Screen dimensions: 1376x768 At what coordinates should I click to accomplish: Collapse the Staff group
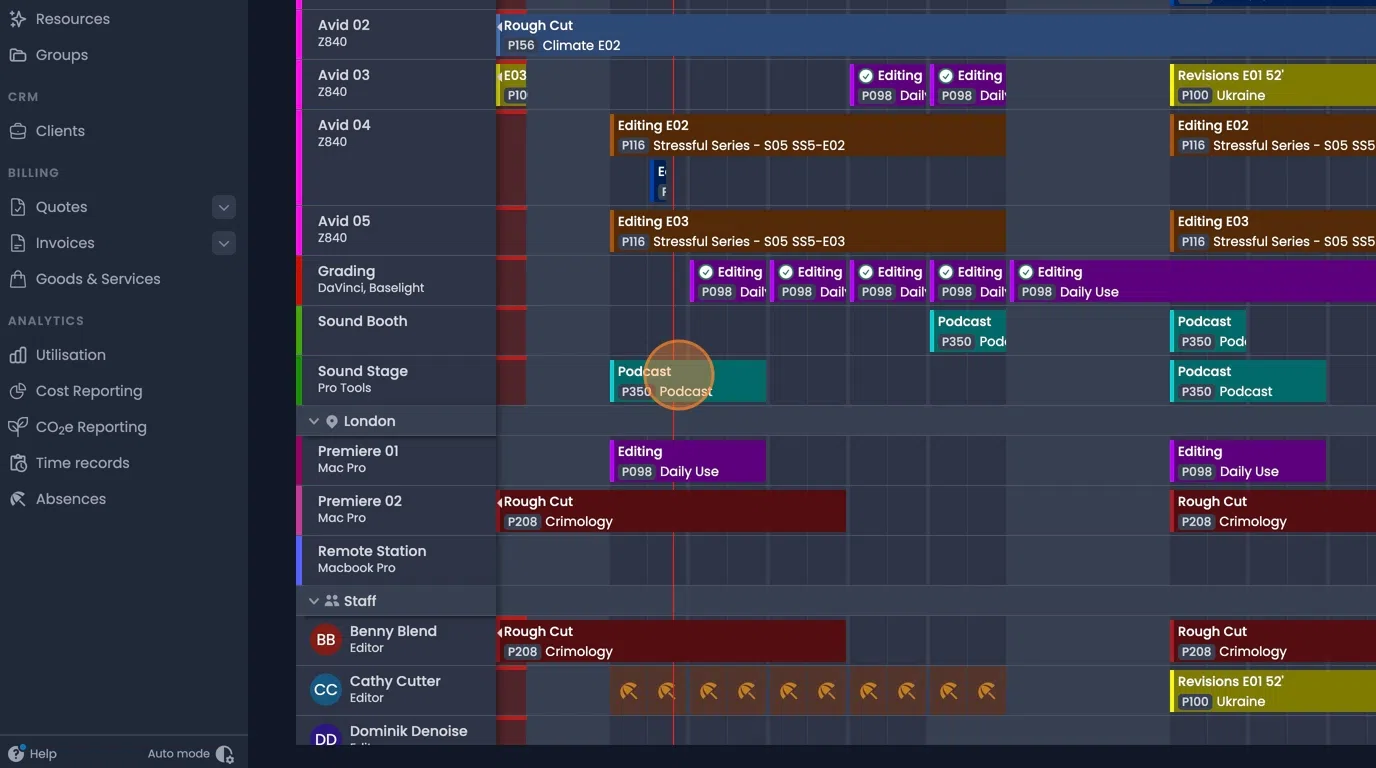pos(313,600)
